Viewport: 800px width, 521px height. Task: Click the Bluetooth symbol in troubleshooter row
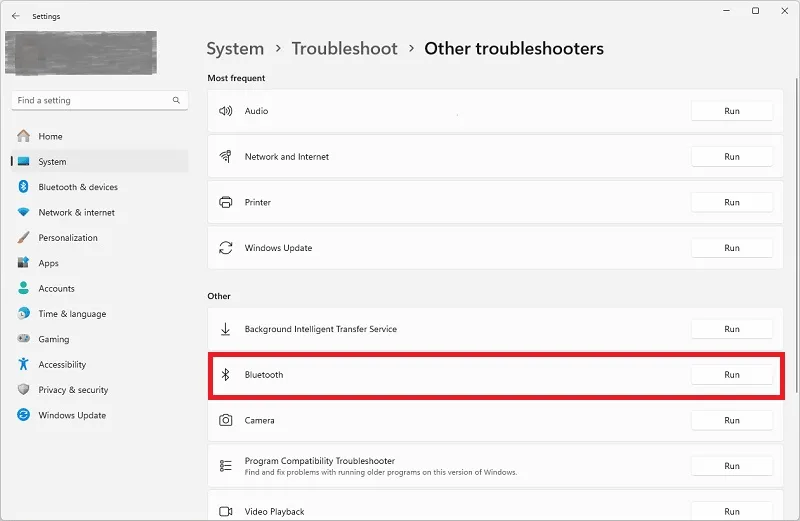tap(226, 375)
